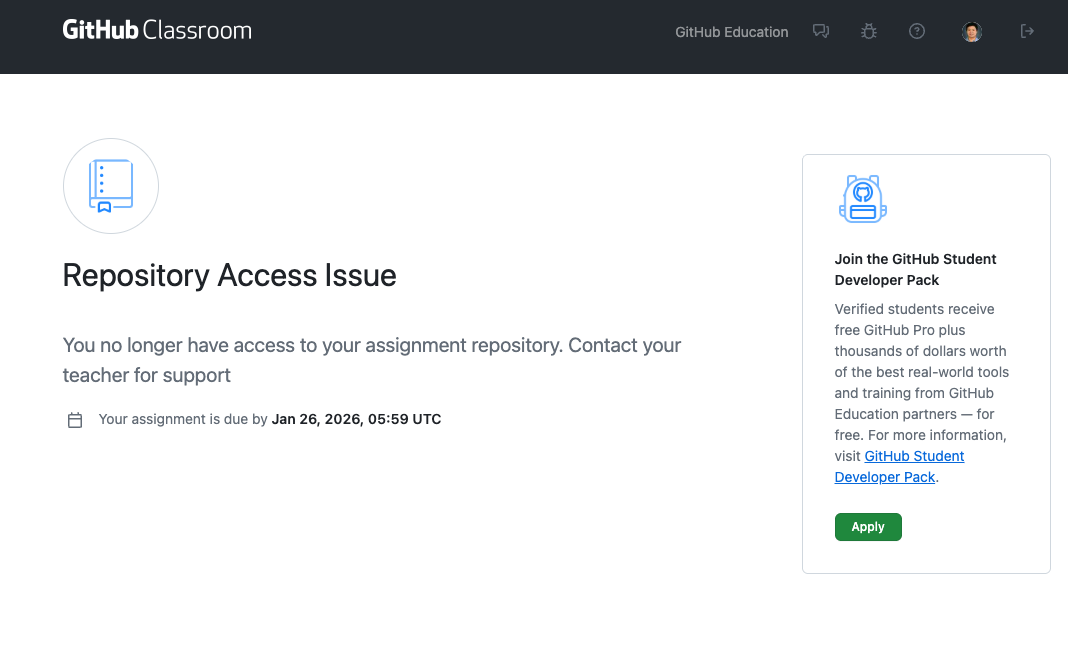
Task: Click the Repository Access Issue heading
Action: (229, 275)
